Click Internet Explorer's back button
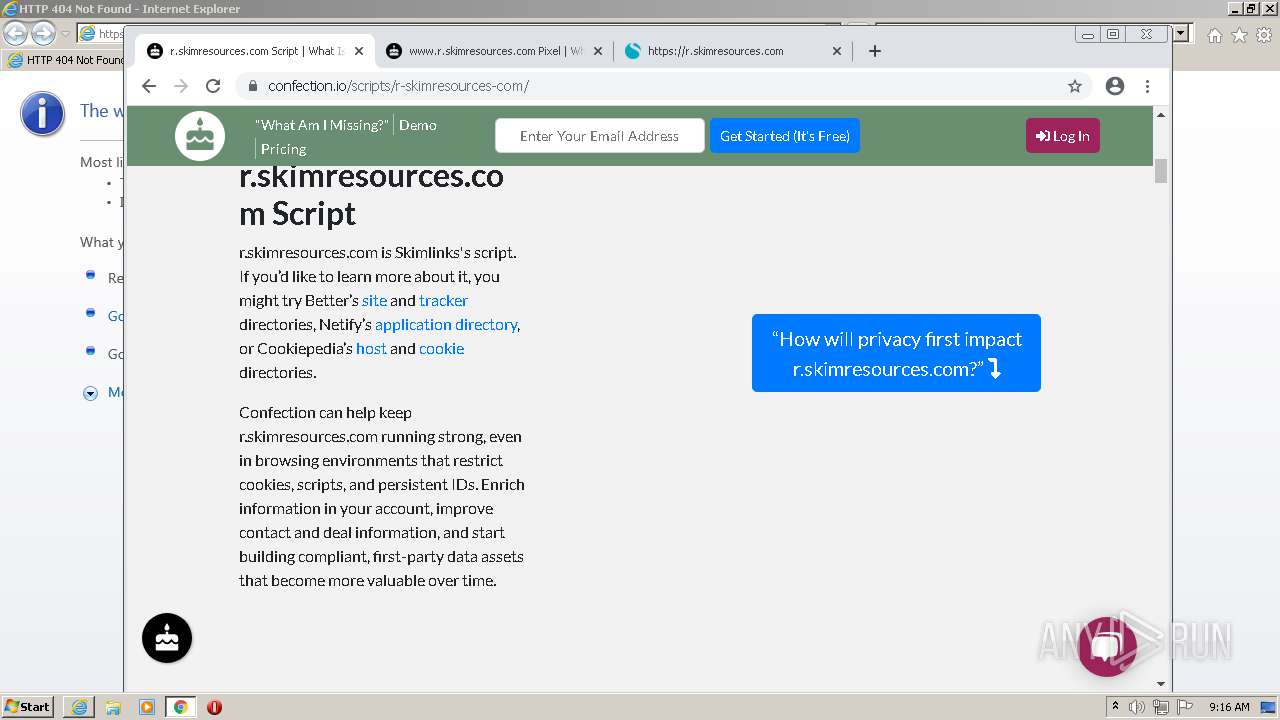This screenshot has height=720, width=1280. (x=15, y=33)
